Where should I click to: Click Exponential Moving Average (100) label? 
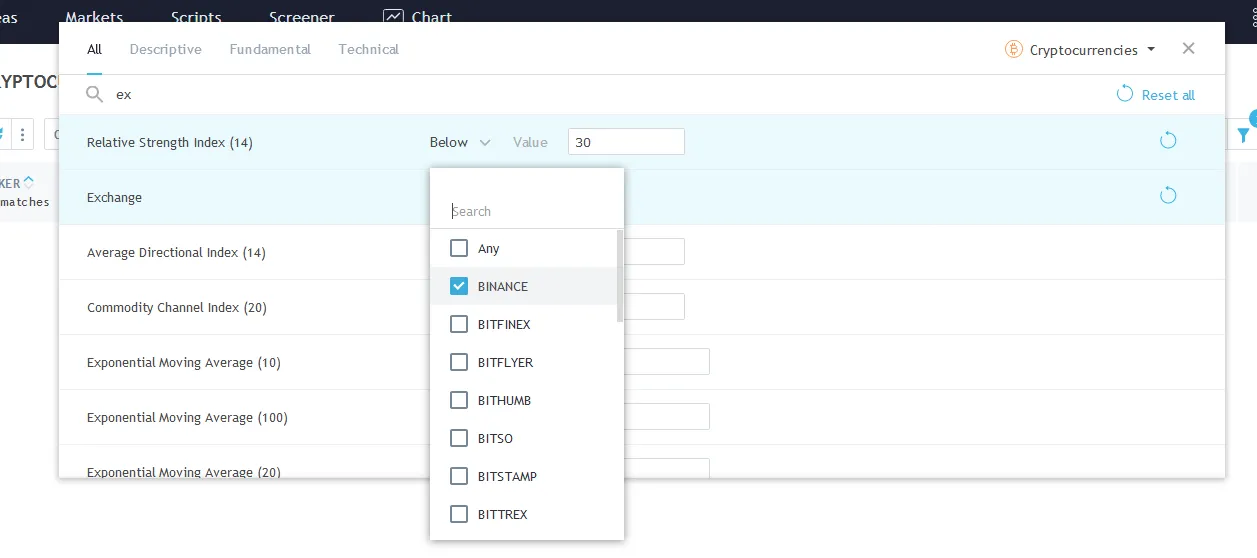point(187,418)
